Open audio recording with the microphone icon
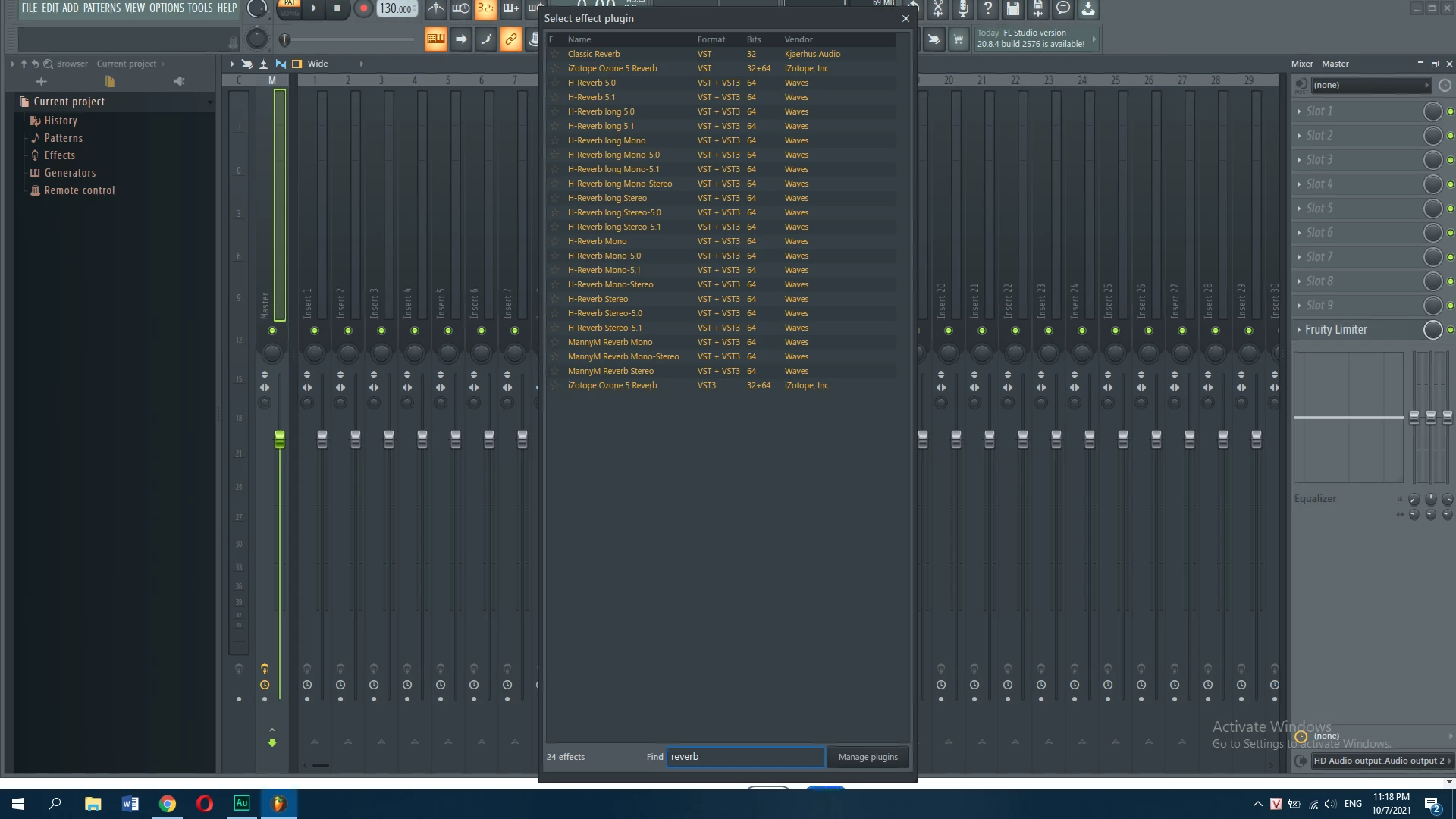The image size is (1456, 819). pyautogui.click(x=962, y=9)
